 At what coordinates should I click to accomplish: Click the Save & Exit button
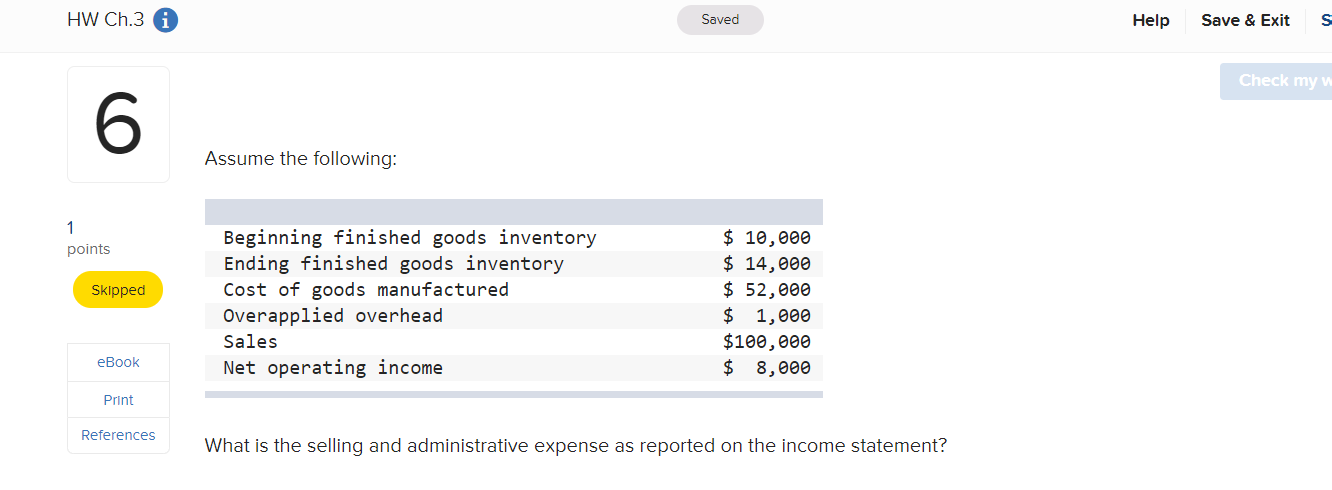pos(1245,20)
